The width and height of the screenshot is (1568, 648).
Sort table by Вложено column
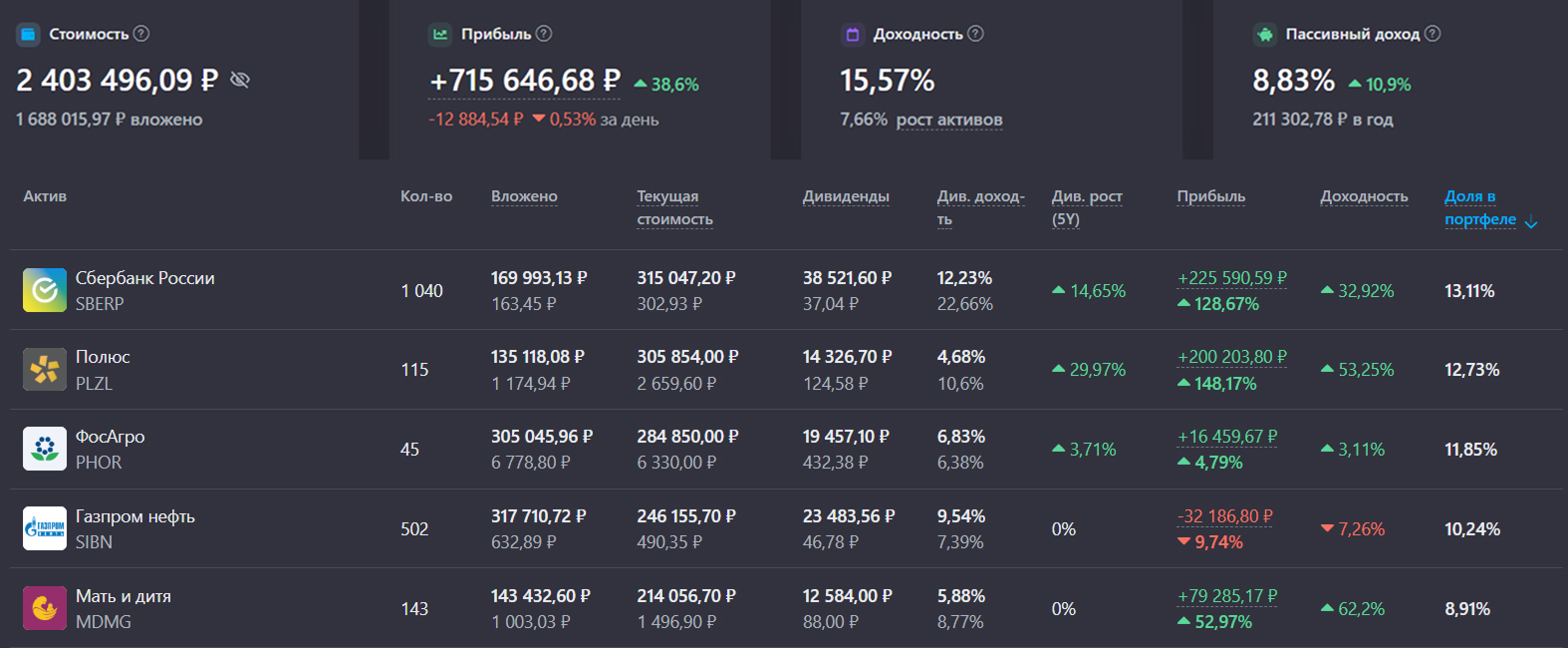(524, 196)
